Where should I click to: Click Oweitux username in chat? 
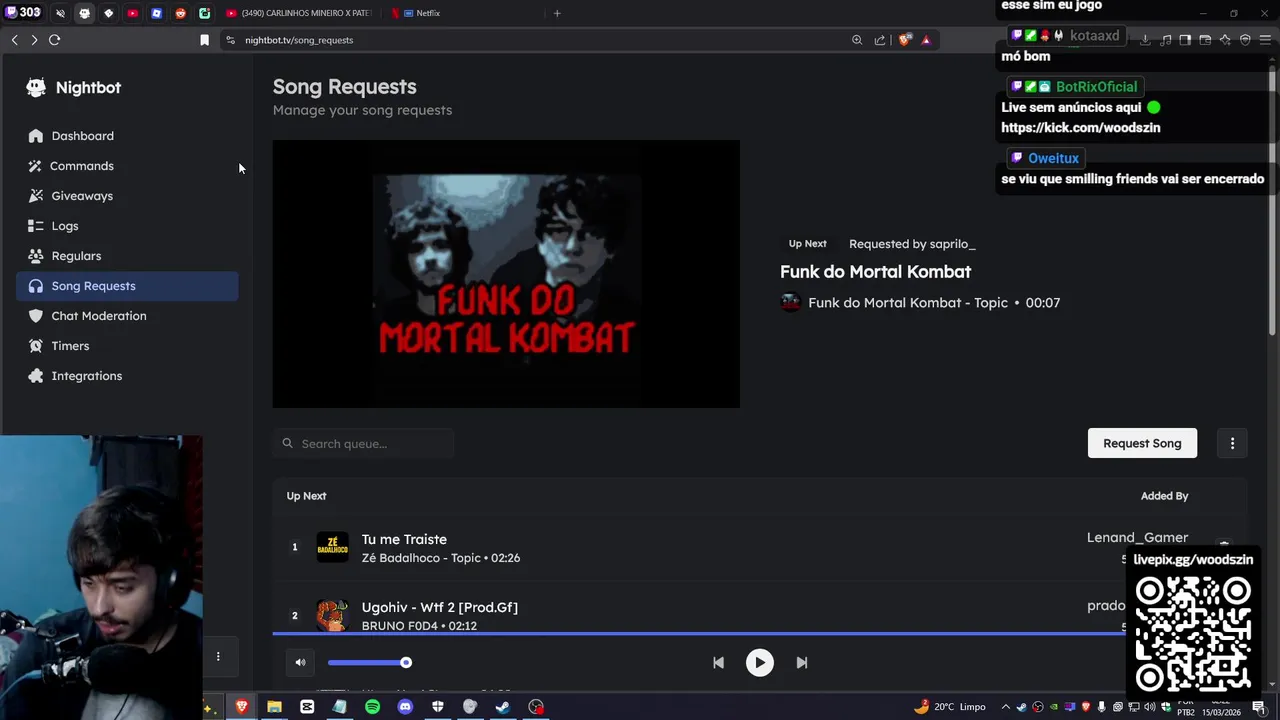1053,158
